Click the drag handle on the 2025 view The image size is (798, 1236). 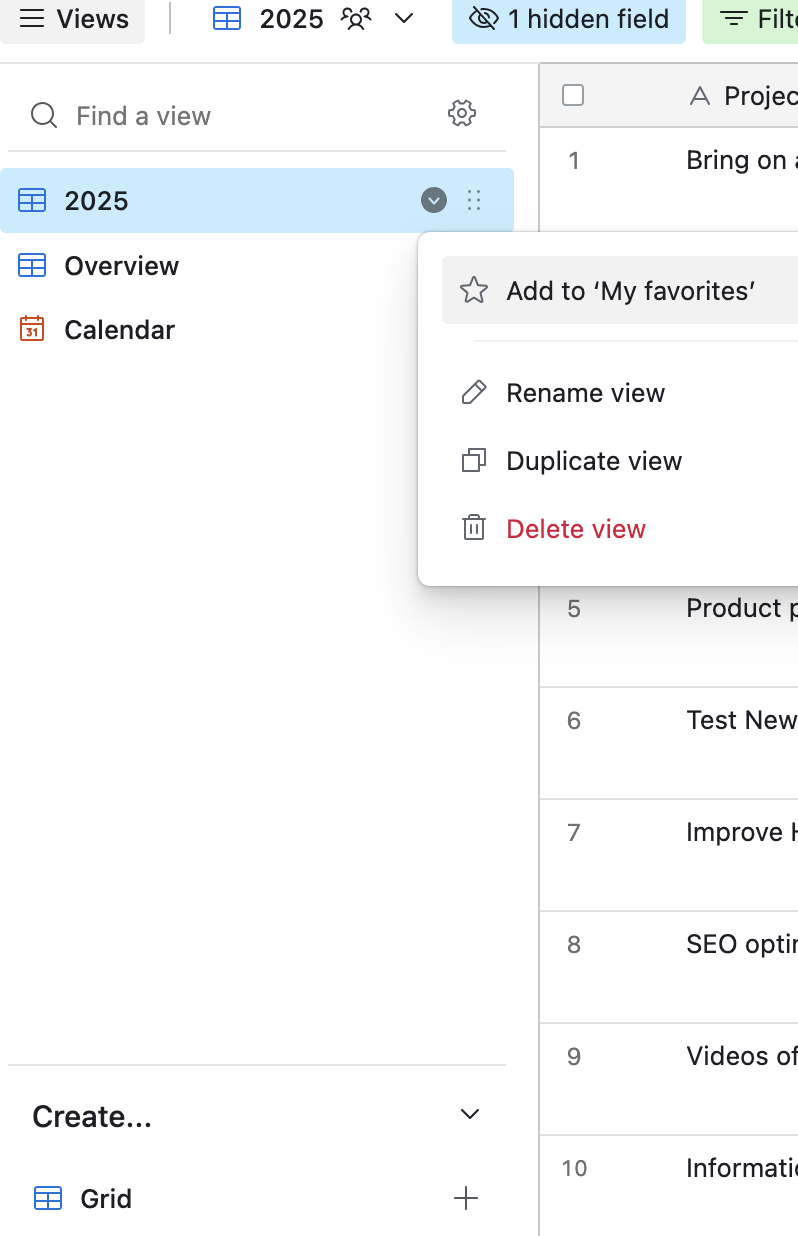click(474, 201)
